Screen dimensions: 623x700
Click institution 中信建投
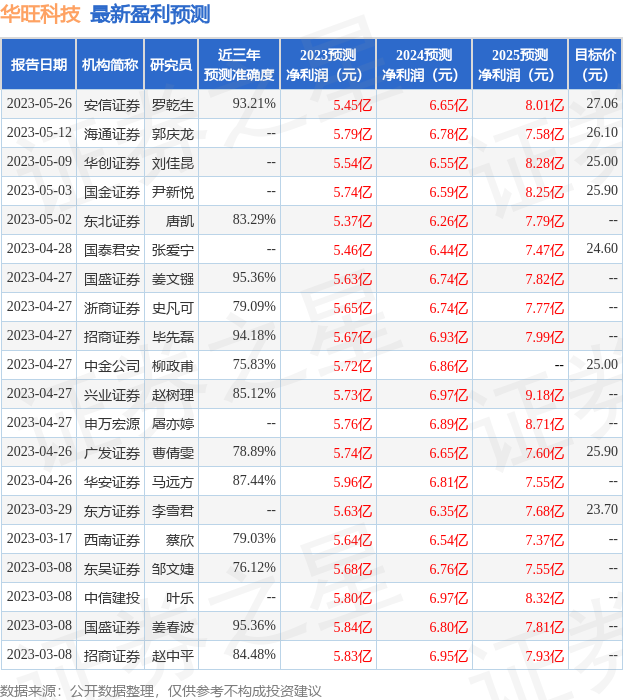pyautogui.click(x=112, y=599)
